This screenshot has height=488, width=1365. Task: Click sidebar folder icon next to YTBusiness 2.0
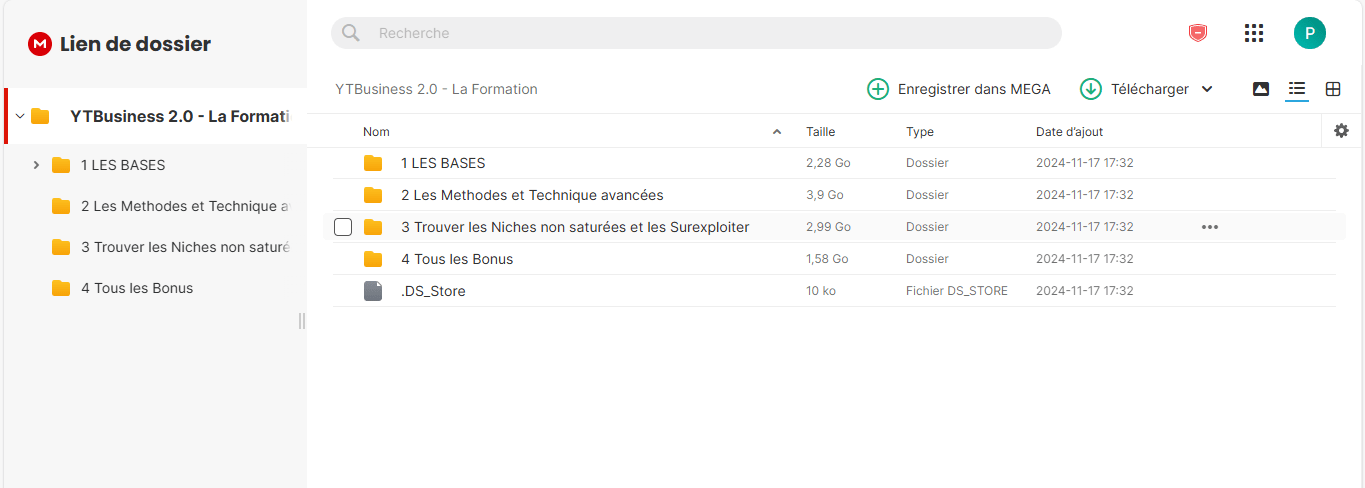pos(40,116)
